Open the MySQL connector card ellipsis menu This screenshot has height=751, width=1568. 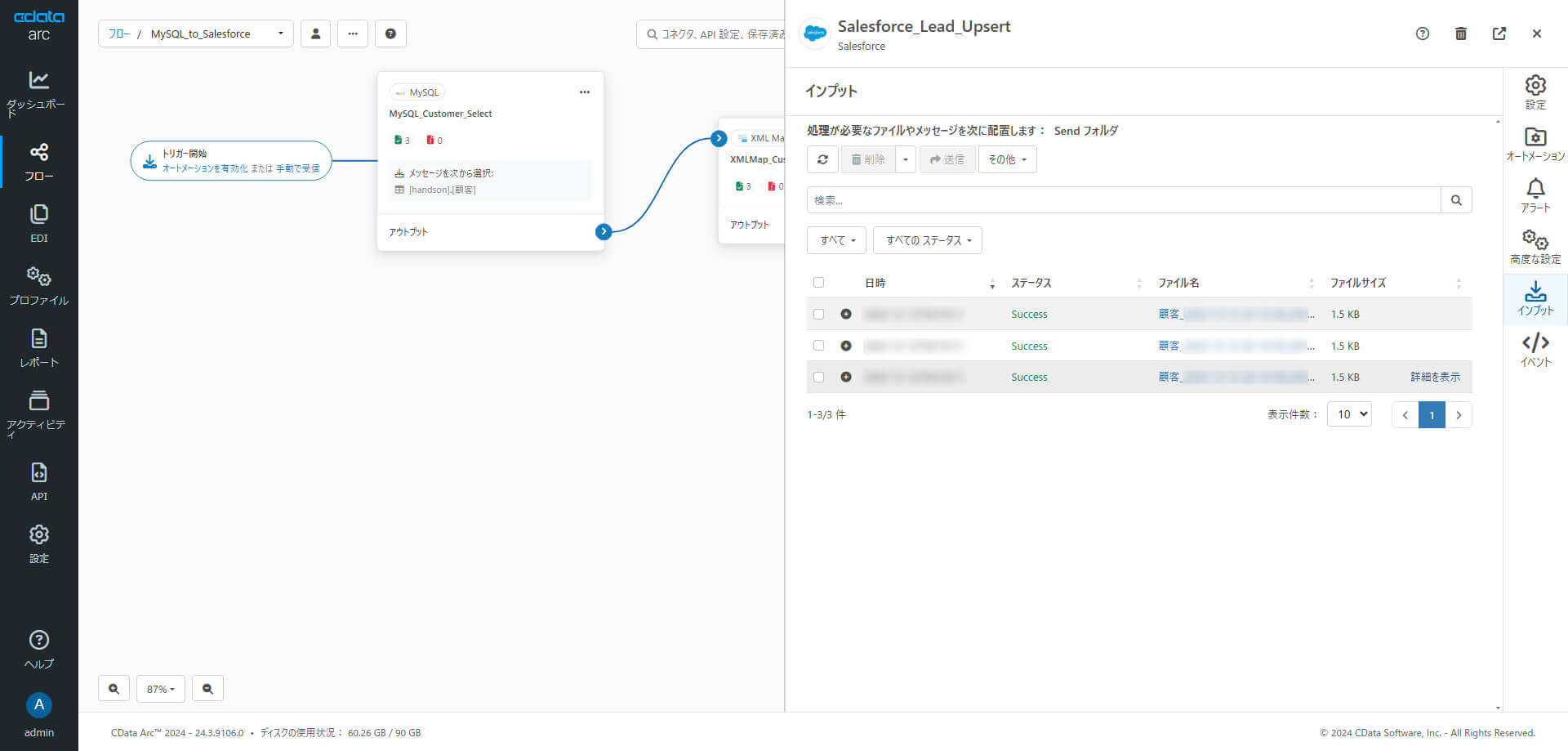click(x=585, y=92)
